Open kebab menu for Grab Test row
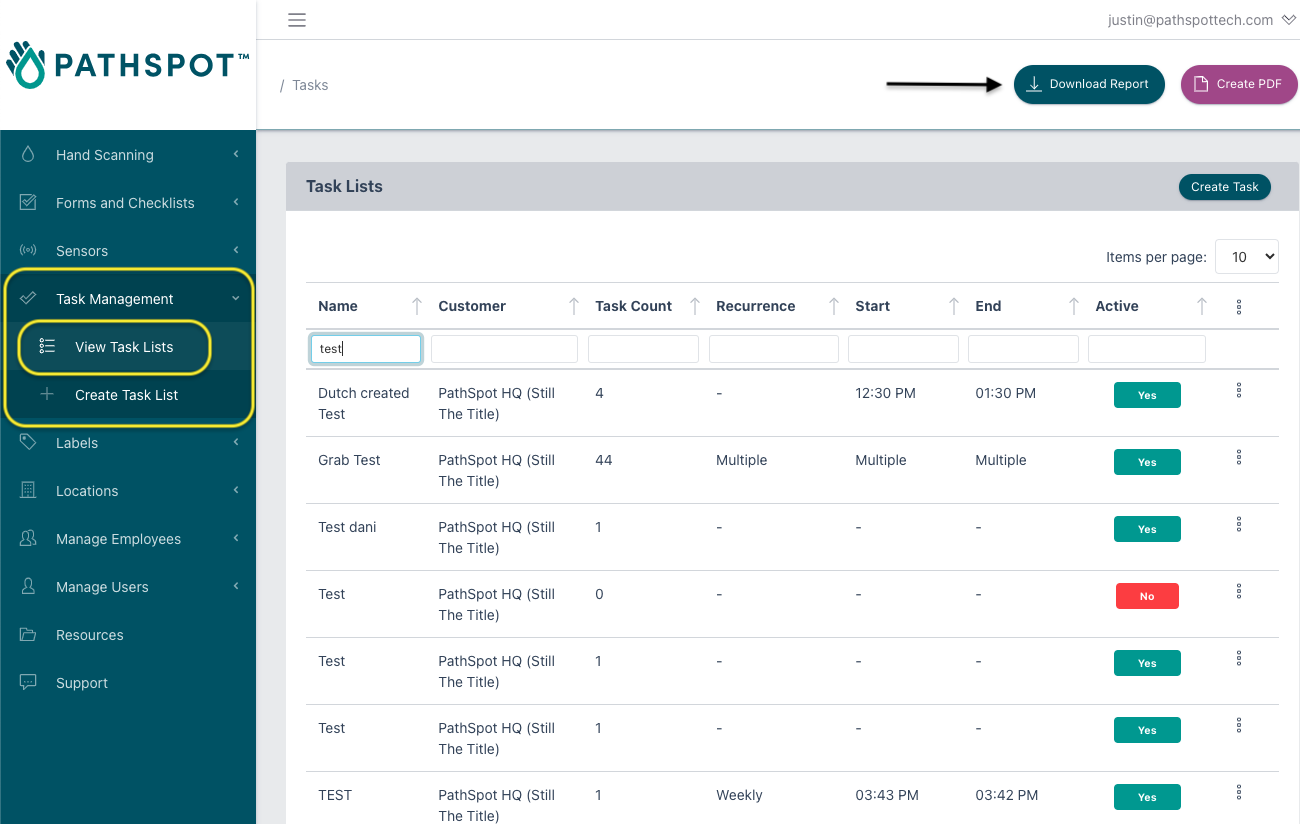1300x824 pixels. point(1239,457)
